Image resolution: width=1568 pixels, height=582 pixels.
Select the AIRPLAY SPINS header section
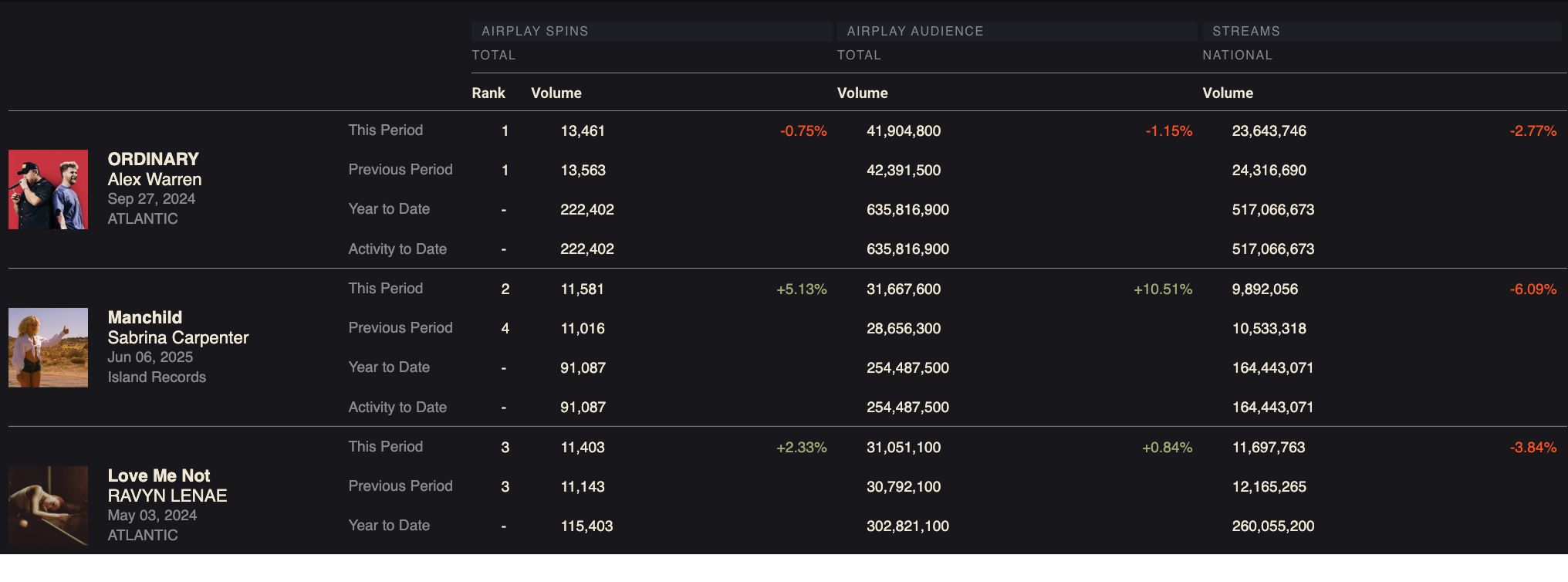[535, 31]
